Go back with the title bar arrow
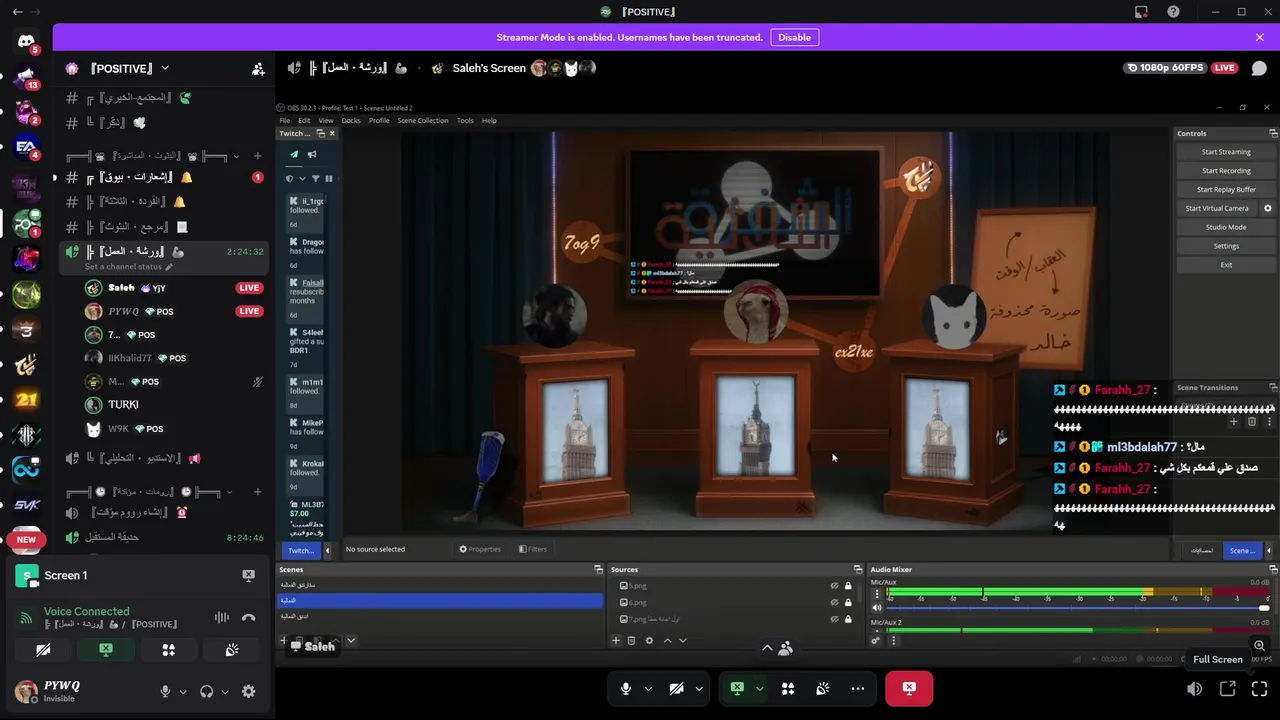The image size is (1280, 720). pyautogui.click(x=17, y=12)
